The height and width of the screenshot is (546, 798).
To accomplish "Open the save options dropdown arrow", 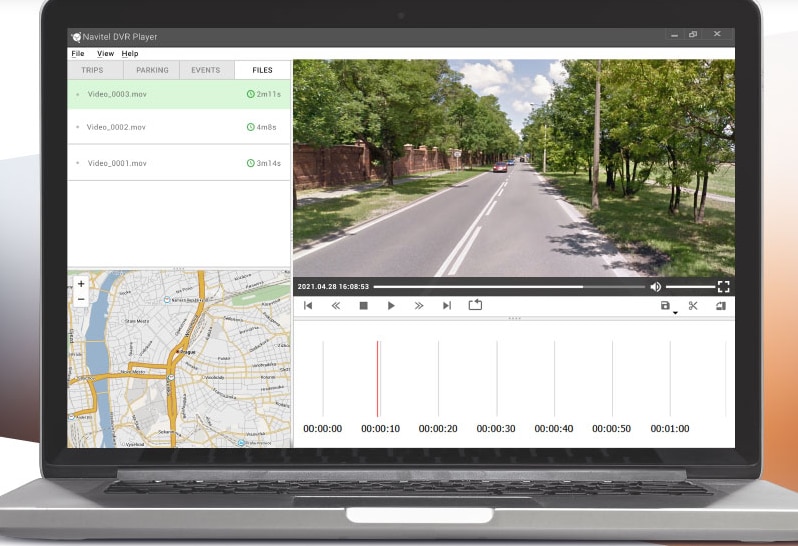I will point(675,312).
